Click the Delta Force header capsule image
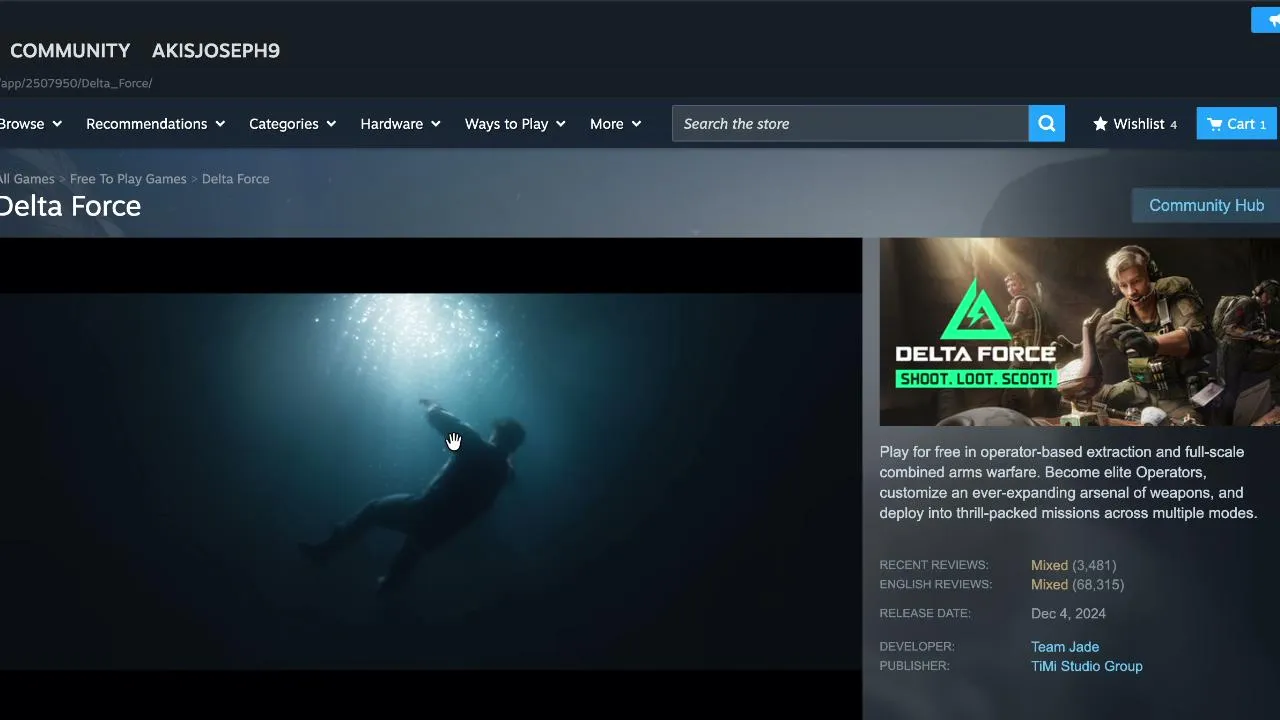Image resolution: width=1280 pixels, height=720 pixels. (x=1080, y=332)
